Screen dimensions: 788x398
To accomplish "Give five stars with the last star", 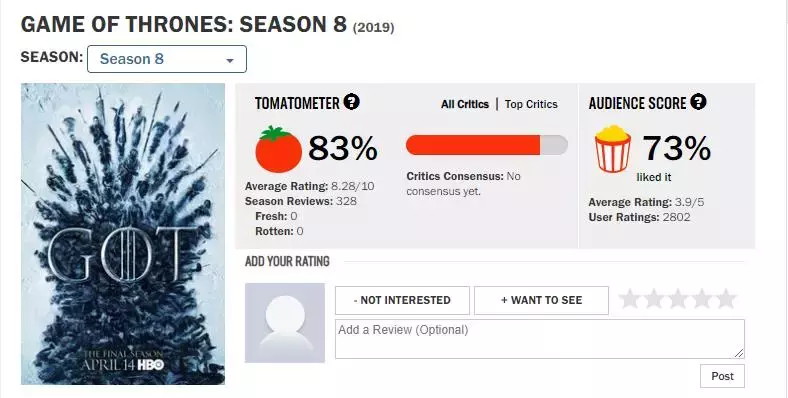I will 726,299.
